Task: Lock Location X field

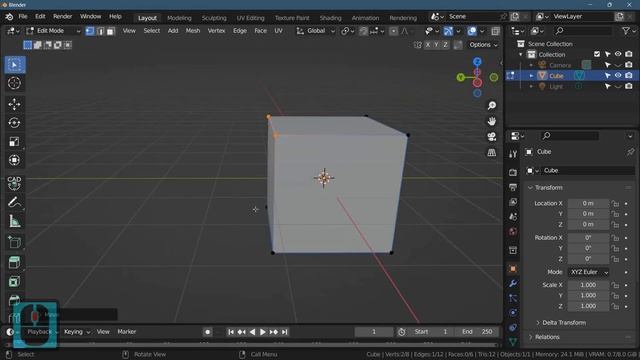Action: [x=615, y=203]
